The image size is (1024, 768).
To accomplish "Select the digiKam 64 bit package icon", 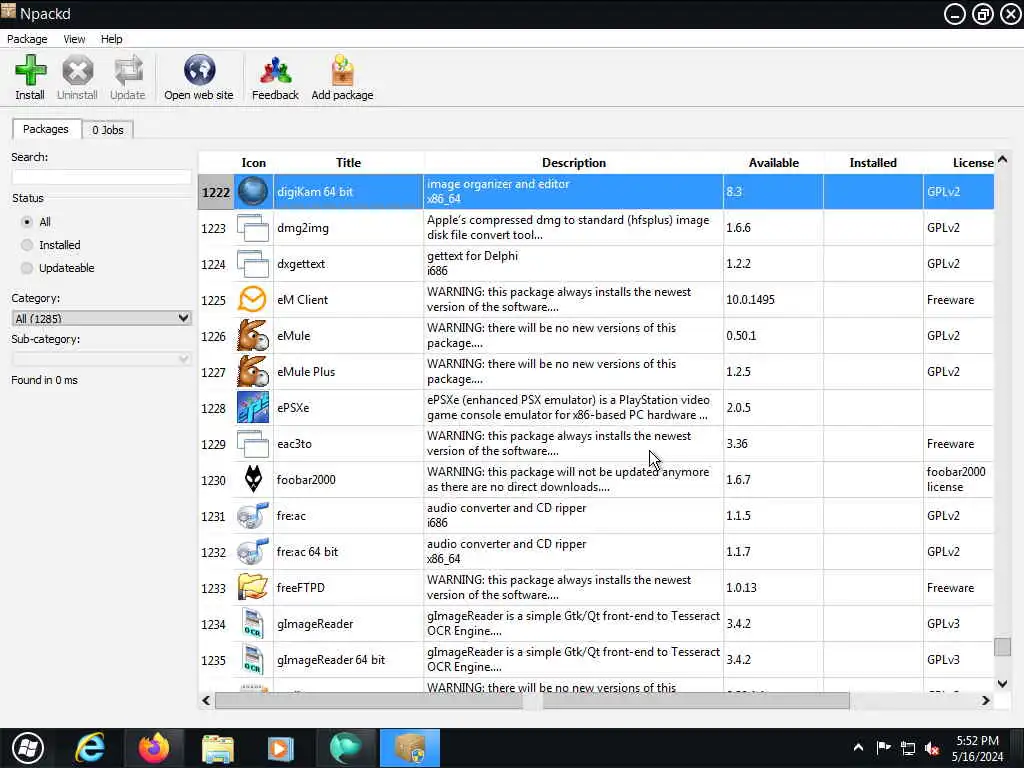I will pos(253,192).
